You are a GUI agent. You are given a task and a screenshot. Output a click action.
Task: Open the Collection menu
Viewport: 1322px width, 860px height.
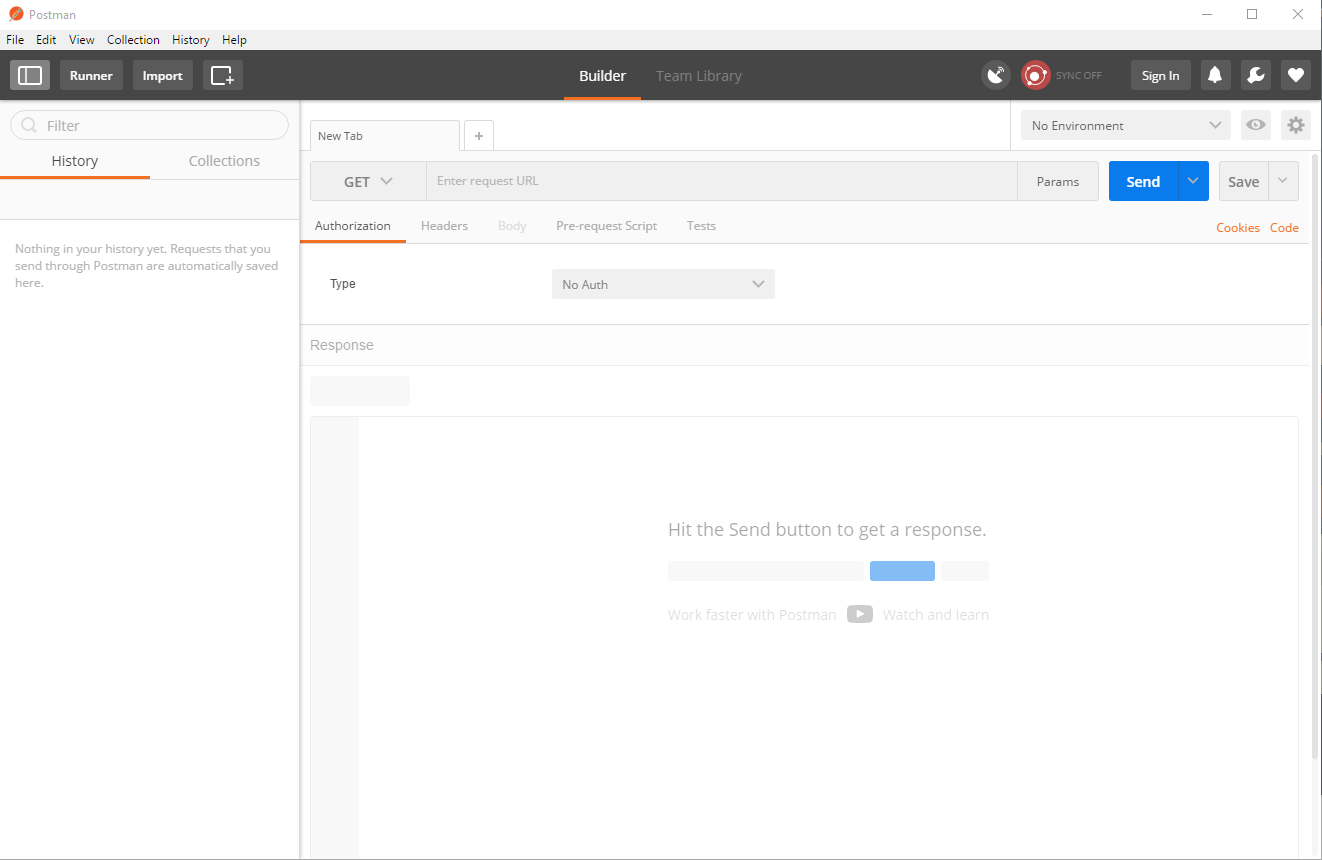click(133, 40)
